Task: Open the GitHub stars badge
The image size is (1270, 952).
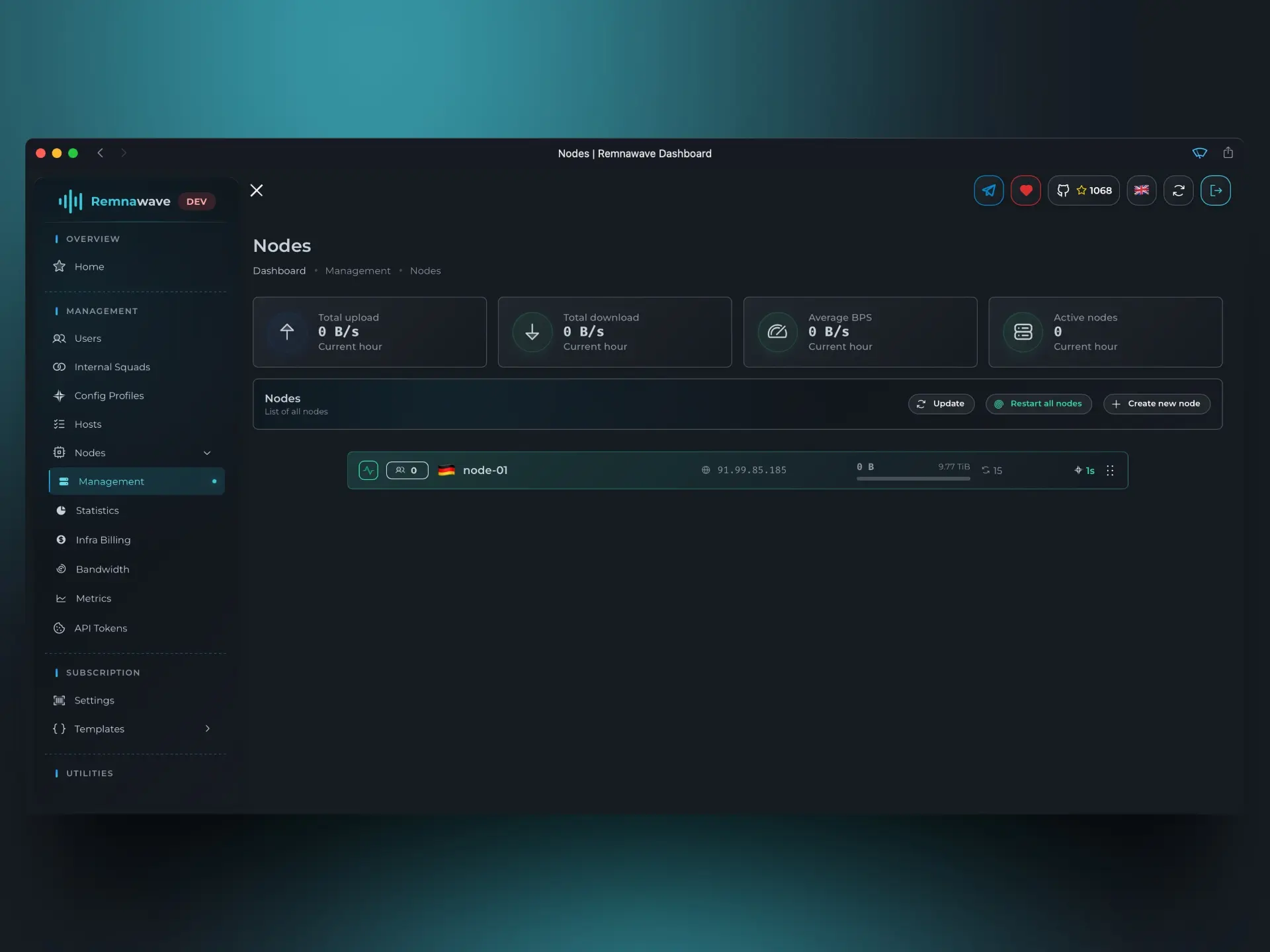Action: pyautogui.click(x=1083, y=190)
